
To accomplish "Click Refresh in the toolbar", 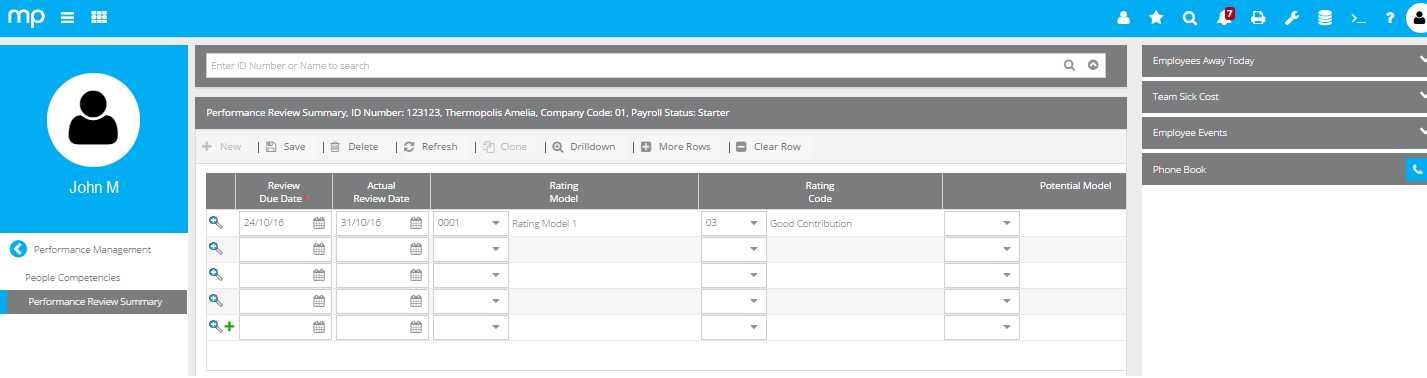I will pos(430,147).
